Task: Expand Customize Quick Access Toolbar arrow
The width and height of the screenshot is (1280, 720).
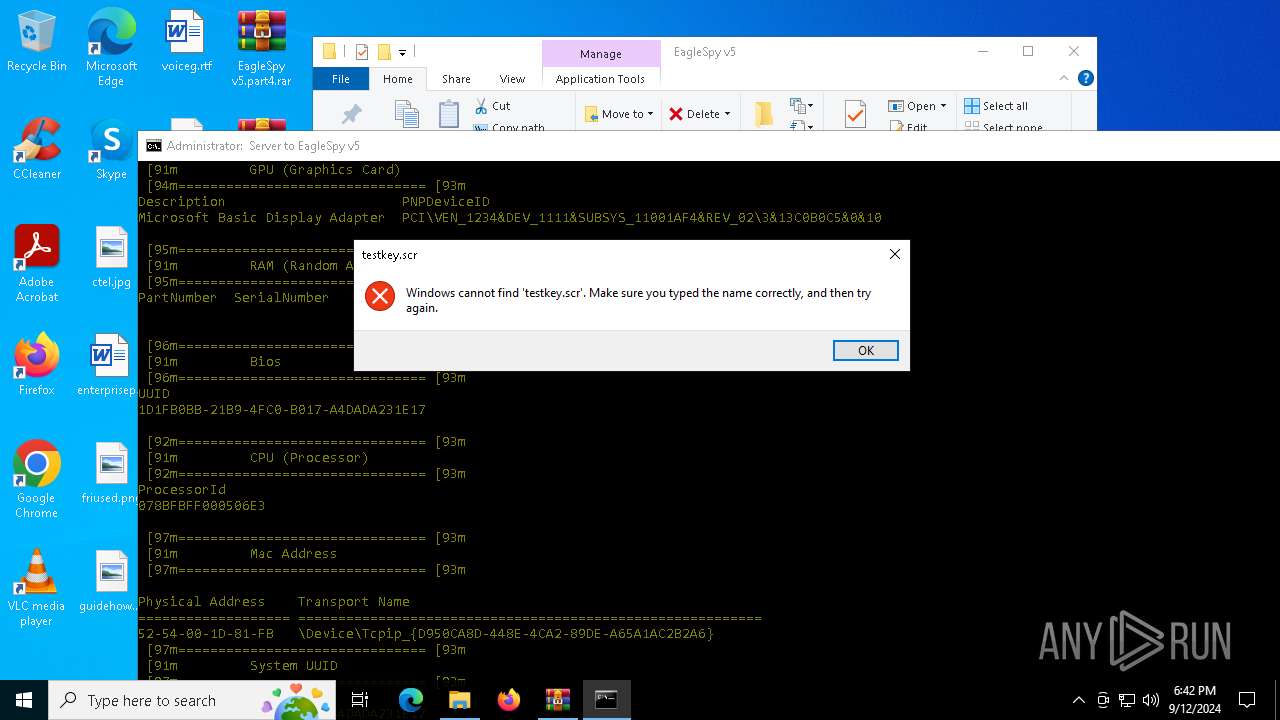Action: point(402,52)
